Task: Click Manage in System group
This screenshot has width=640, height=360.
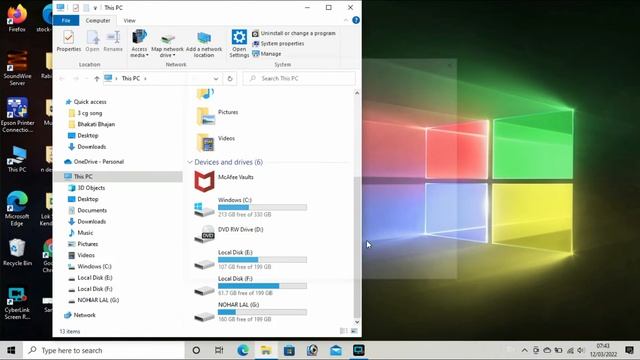Action: coord(267,53)
